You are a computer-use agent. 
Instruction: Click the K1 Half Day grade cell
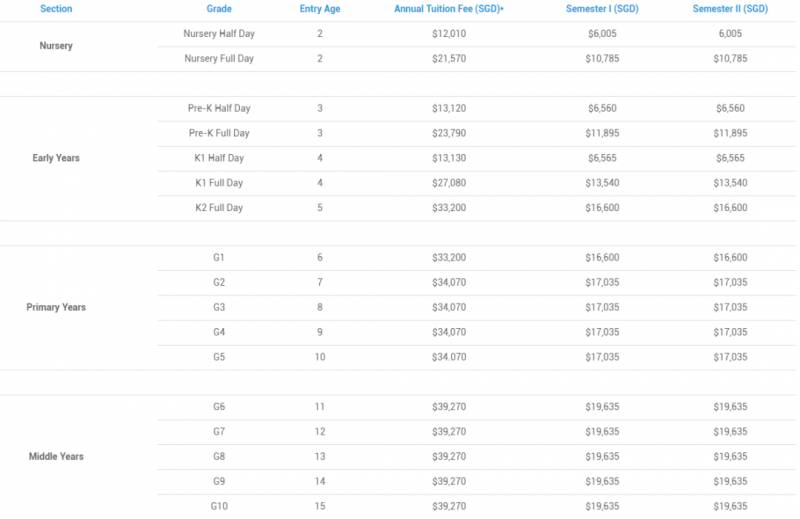tap(219, 158)
